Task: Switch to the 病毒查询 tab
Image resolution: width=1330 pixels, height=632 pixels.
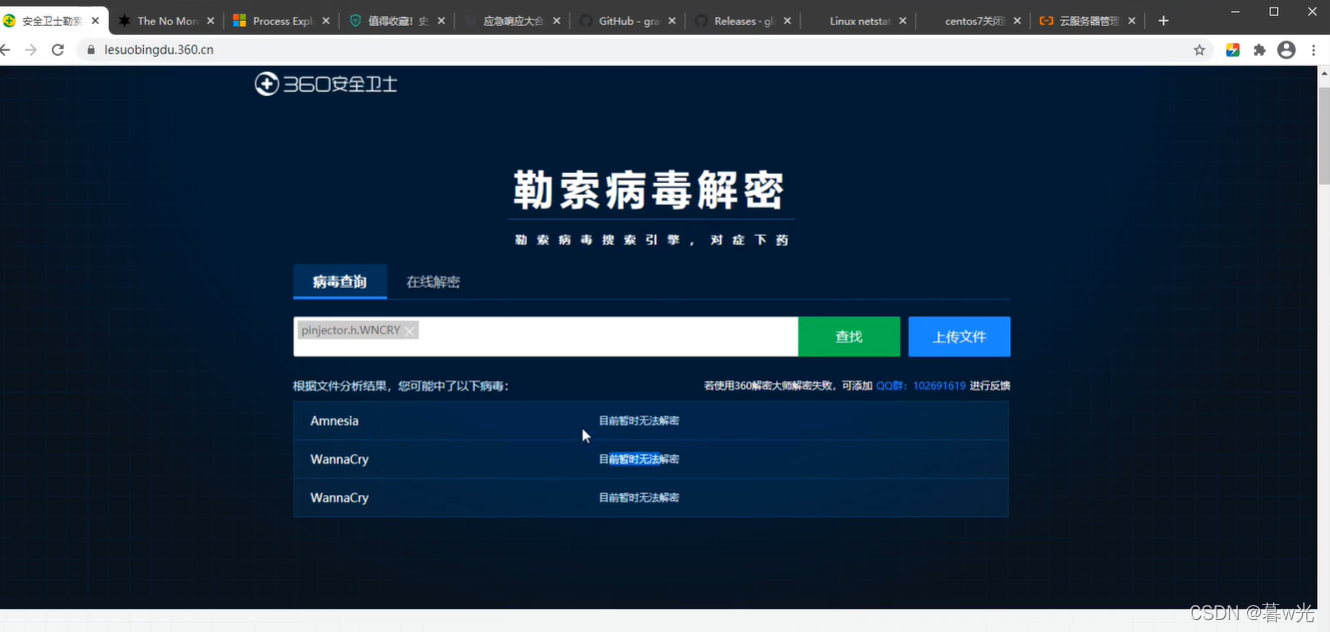Action: pos(340,282)
